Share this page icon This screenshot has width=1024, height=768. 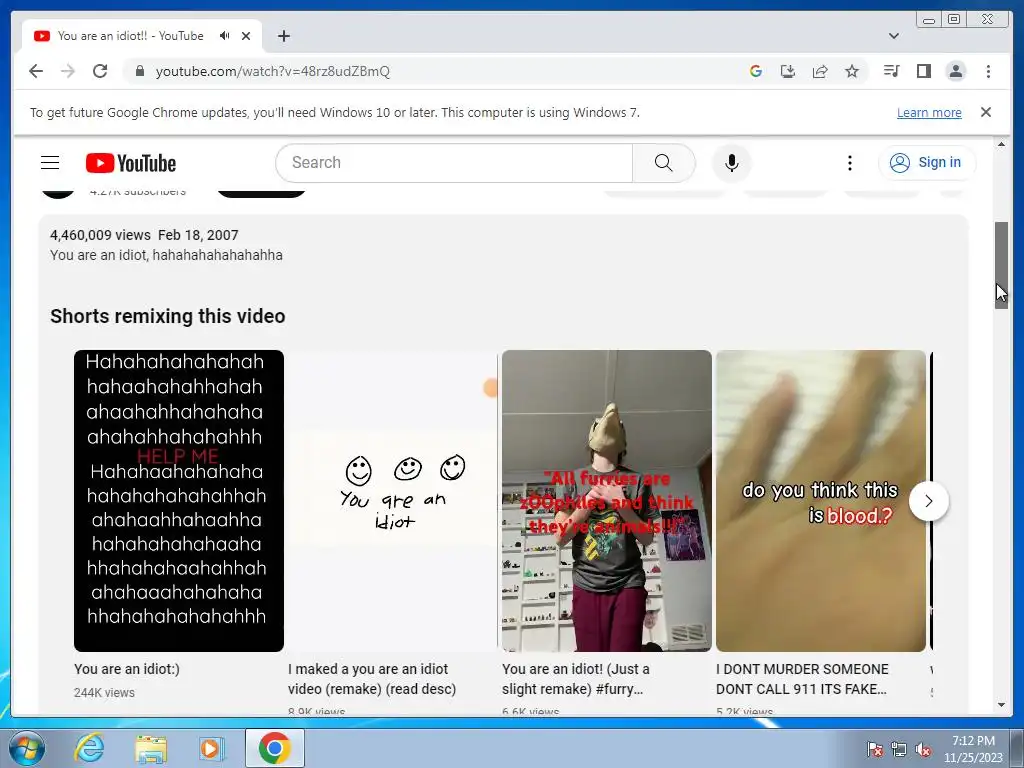pyautogui.click(x=820, y=71)
